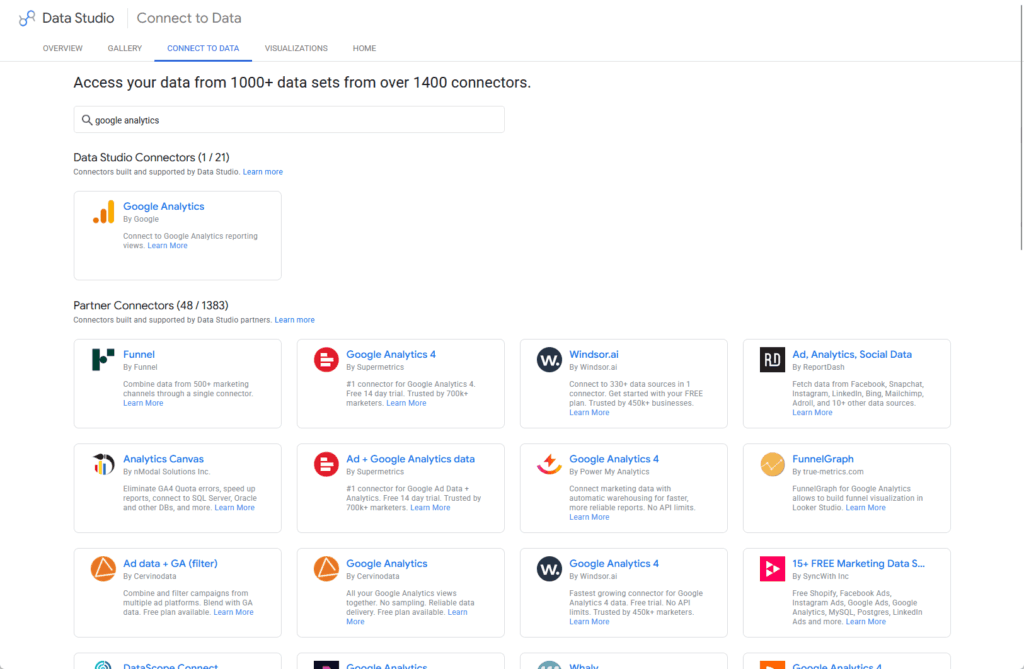Open the Overview tab
The width and height of the screenshot is (1024, 669).
[x=63, y=48]
